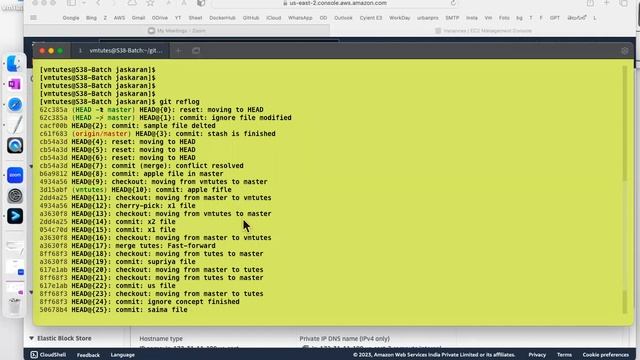Open AWS bookmark in favorites bar
The width and height of the screenshot is (640, 360).
coord(120,18)
